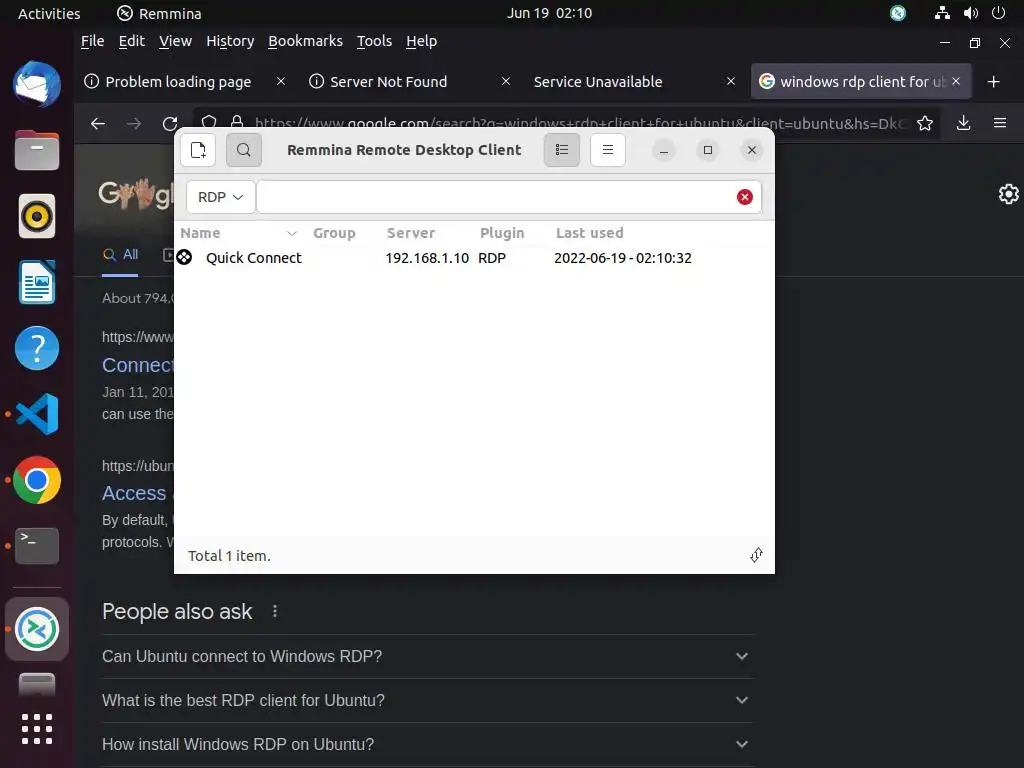Sort connections by Name column

point(239,233)
